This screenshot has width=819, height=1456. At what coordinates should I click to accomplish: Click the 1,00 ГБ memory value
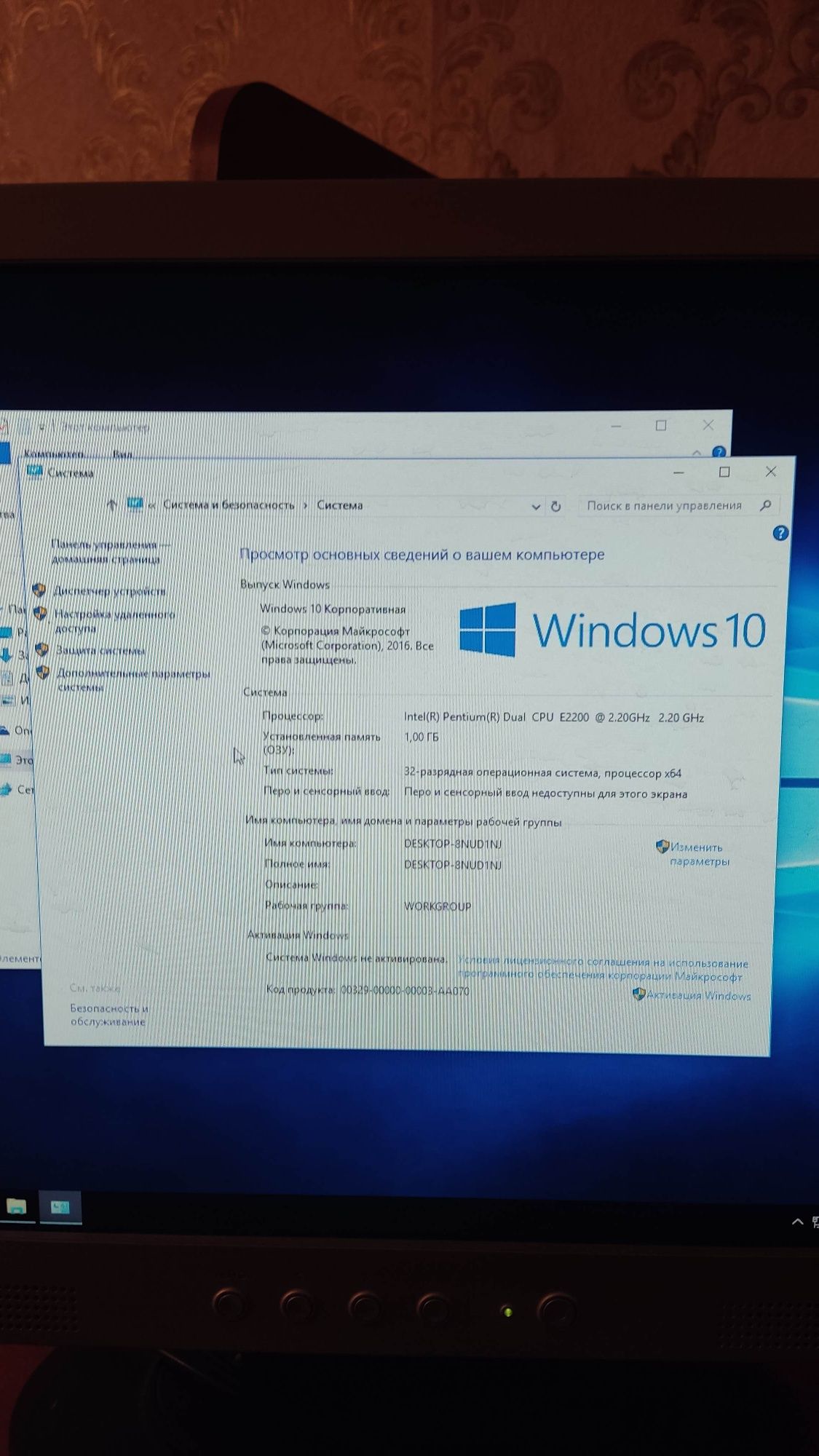tap(422, 737)
